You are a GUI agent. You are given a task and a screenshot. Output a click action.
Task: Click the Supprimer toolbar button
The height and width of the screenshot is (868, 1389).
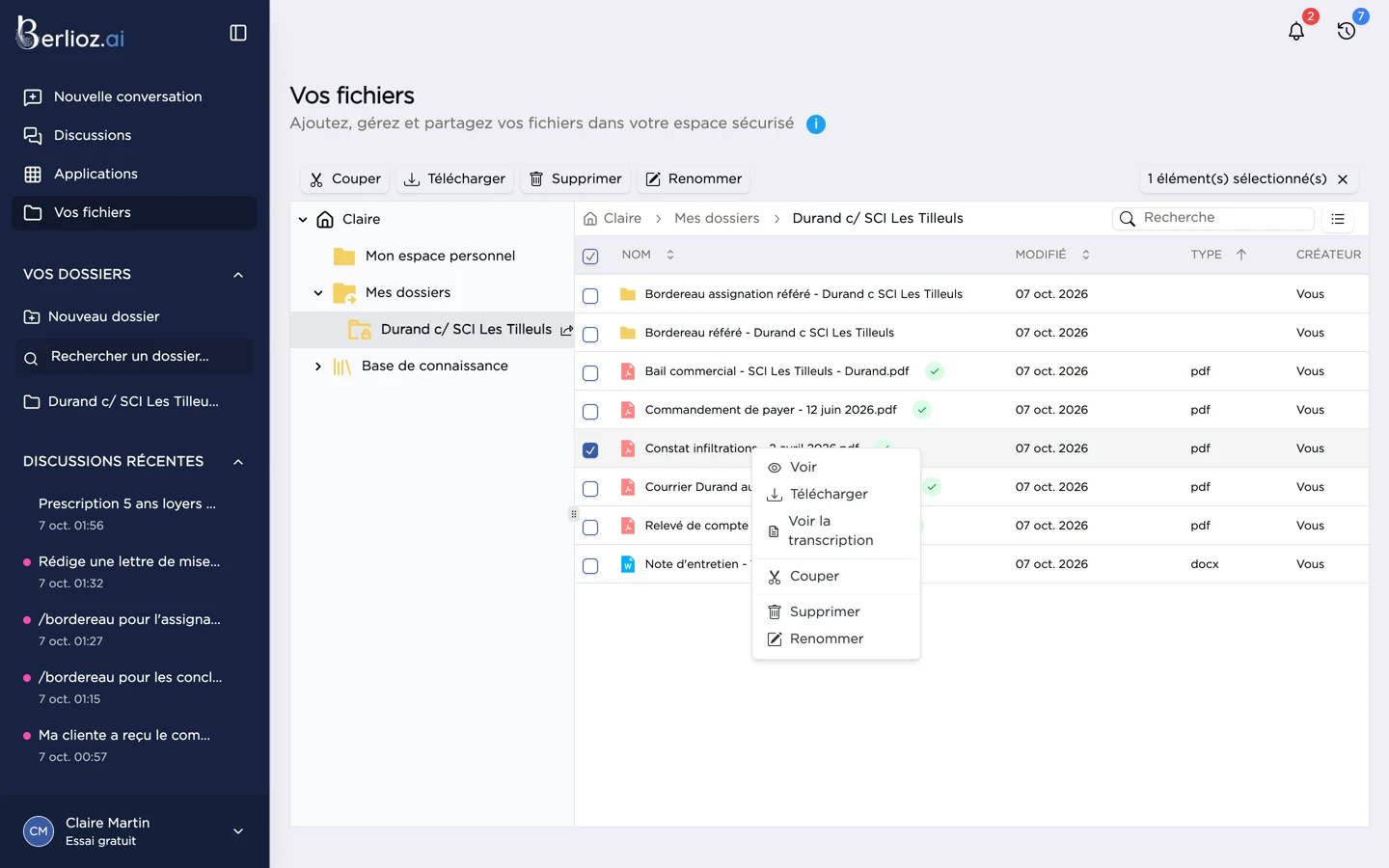coord(576,179)
